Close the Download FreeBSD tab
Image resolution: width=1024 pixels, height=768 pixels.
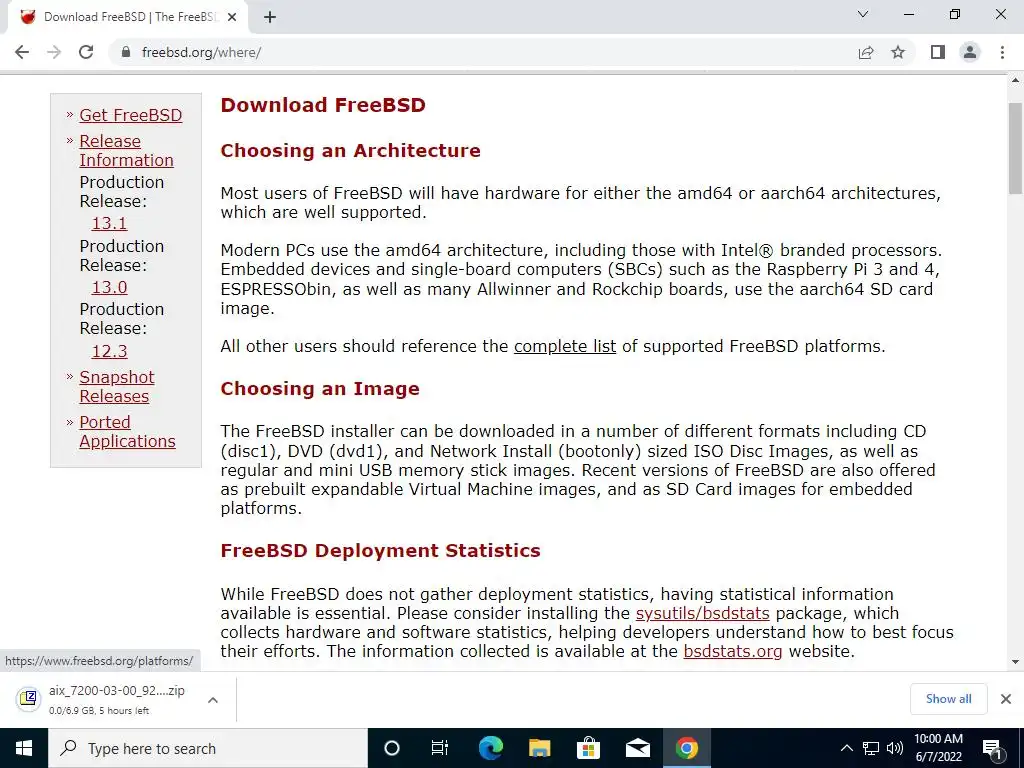click(232, 17)
